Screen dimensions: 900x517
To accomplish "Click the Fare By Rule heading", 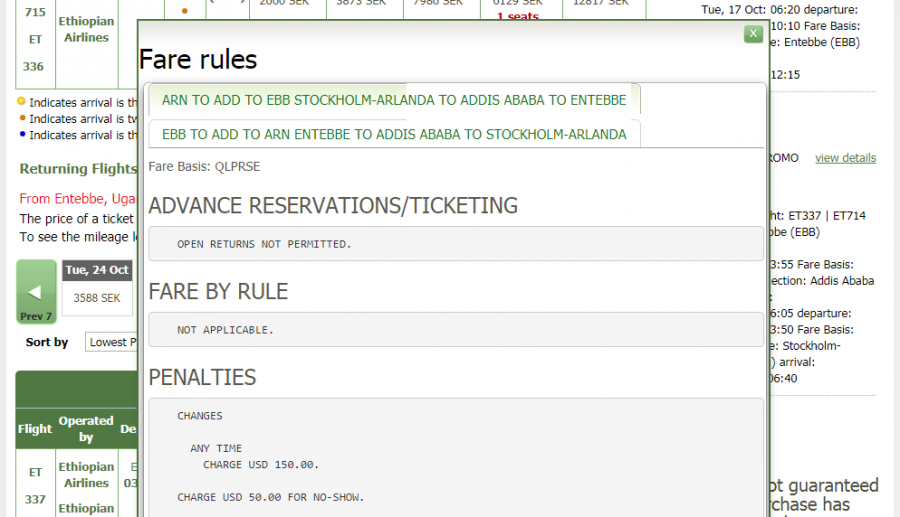I will coord(218,292).
